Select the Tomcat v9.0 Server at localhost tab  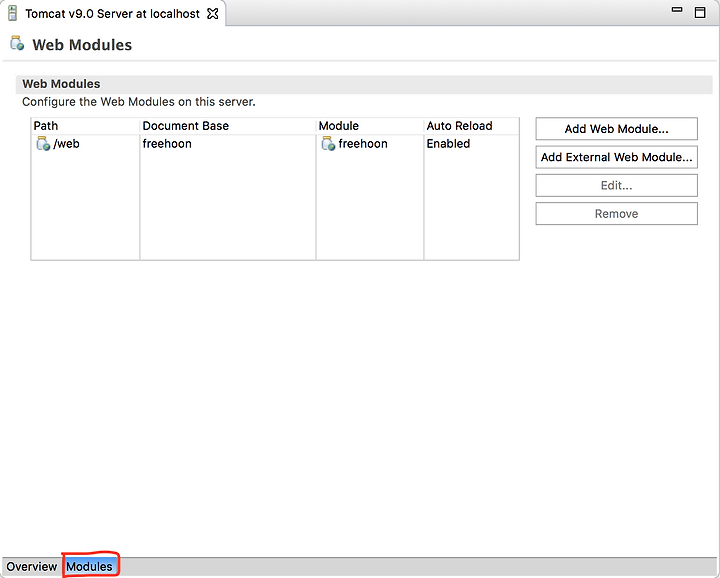pos(112,14)
